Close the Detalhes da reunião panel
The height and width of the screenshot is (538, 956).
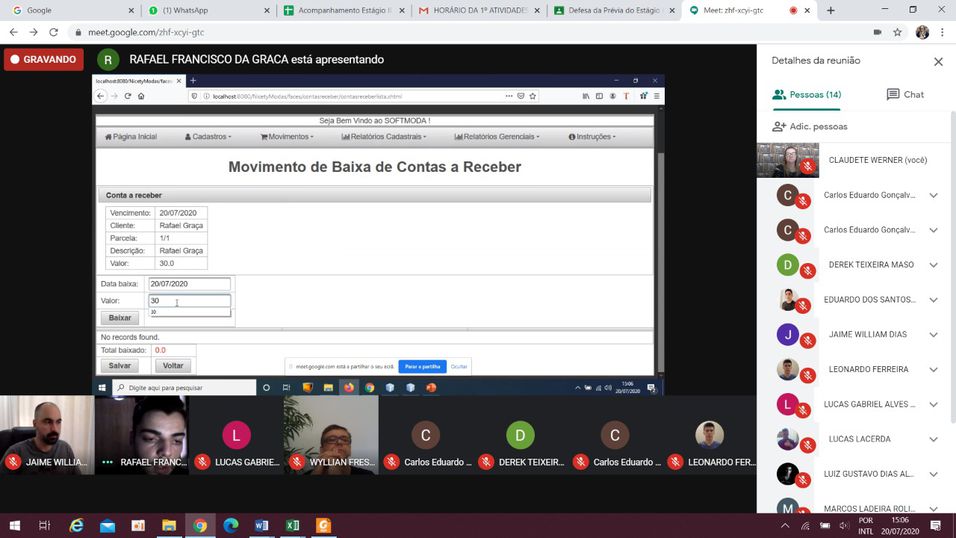(938, 62)
